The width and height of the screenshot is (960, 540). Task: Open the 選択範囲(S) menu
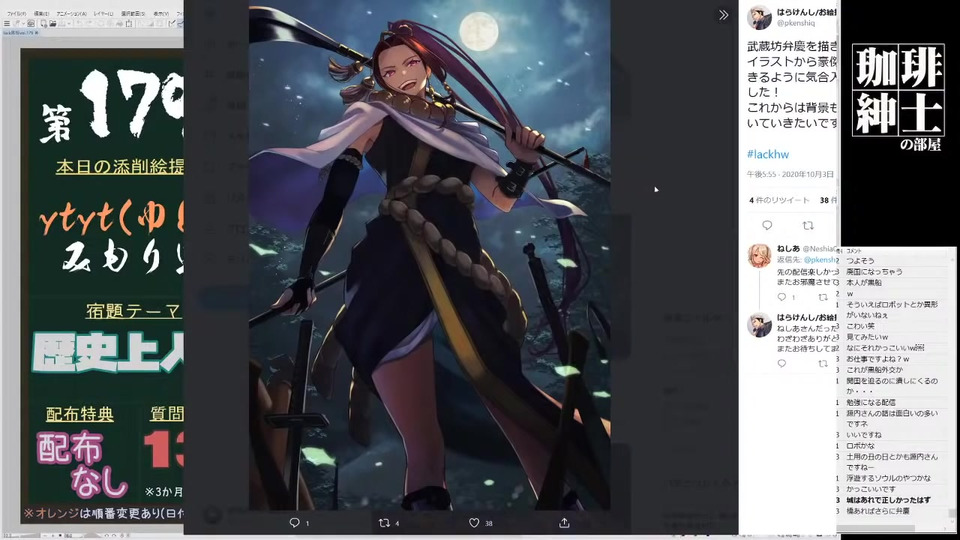click(133, 13)
